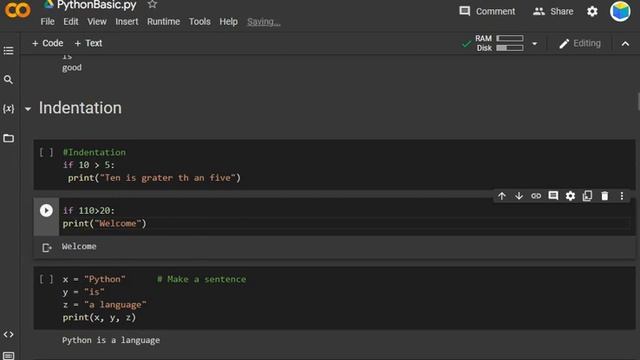Copy link to the selected cell
640x360 pixels.
(x=536, y=196)
